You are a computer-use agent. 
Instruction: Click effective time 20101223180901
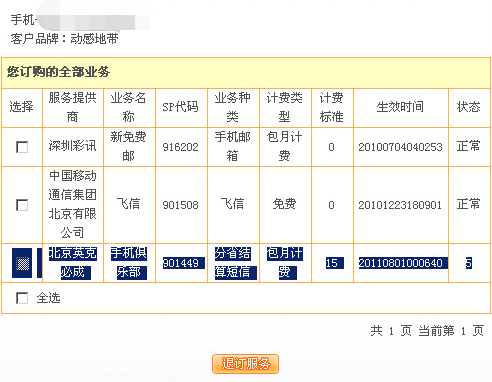pyautogui.click(x=400, y=205)
